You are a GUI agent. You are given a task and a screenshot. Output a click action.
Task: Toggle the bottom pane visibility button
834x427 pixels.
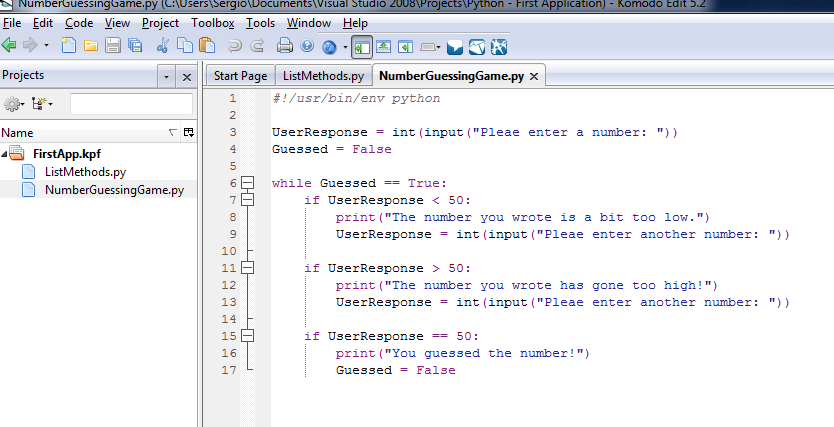point(383,47)
